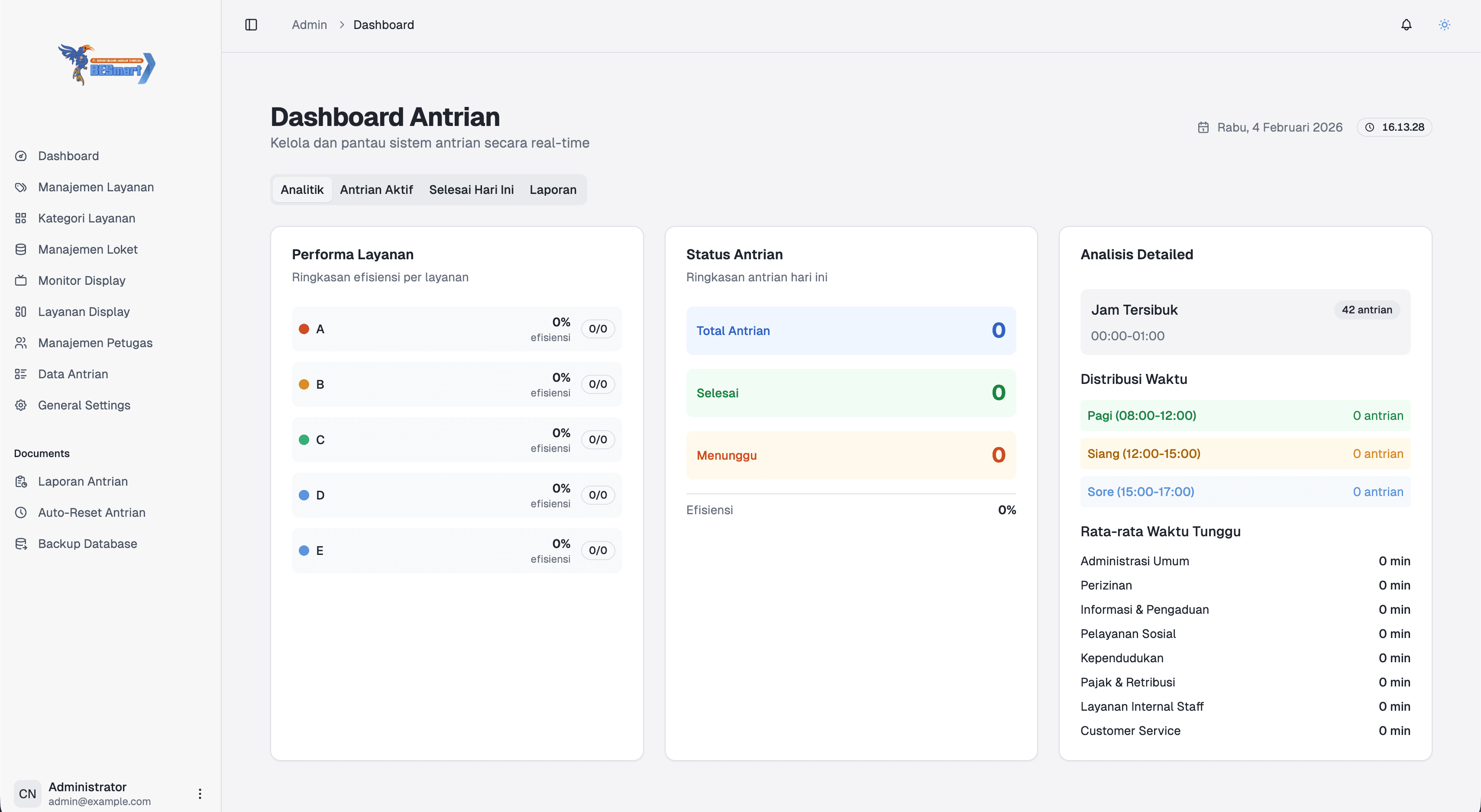Open the Selesai Hari Ini tab
Image resolution: width=1481 pixels, height=812 pixels.
pos(471,190)
